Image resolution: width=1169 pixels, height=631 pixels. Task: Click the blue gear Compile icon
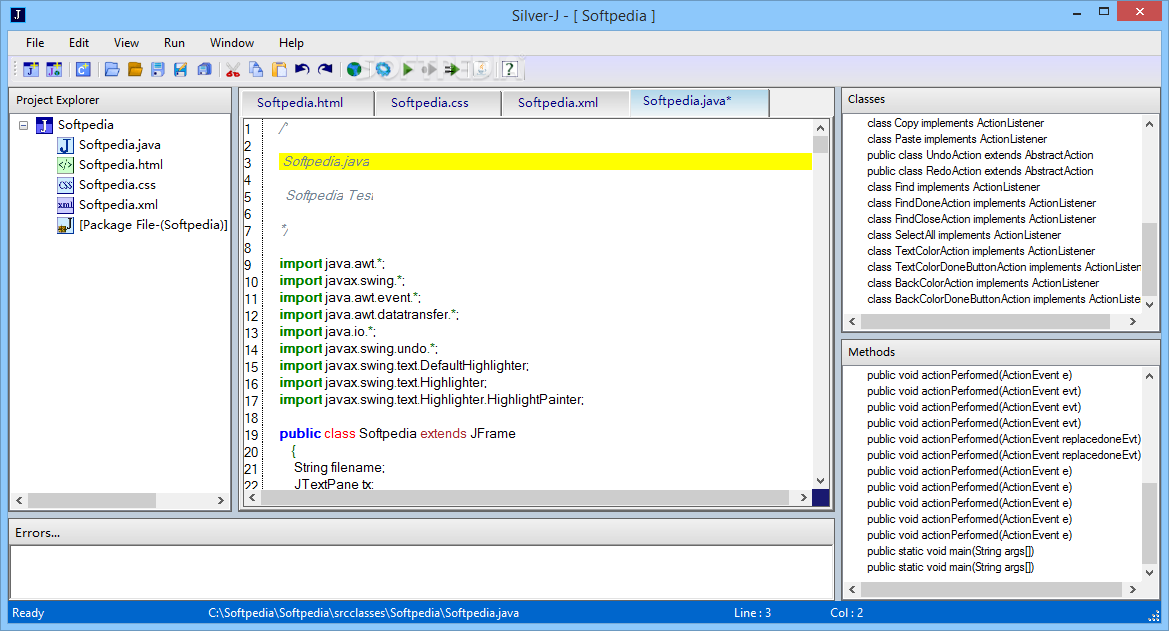coord(383,69)
